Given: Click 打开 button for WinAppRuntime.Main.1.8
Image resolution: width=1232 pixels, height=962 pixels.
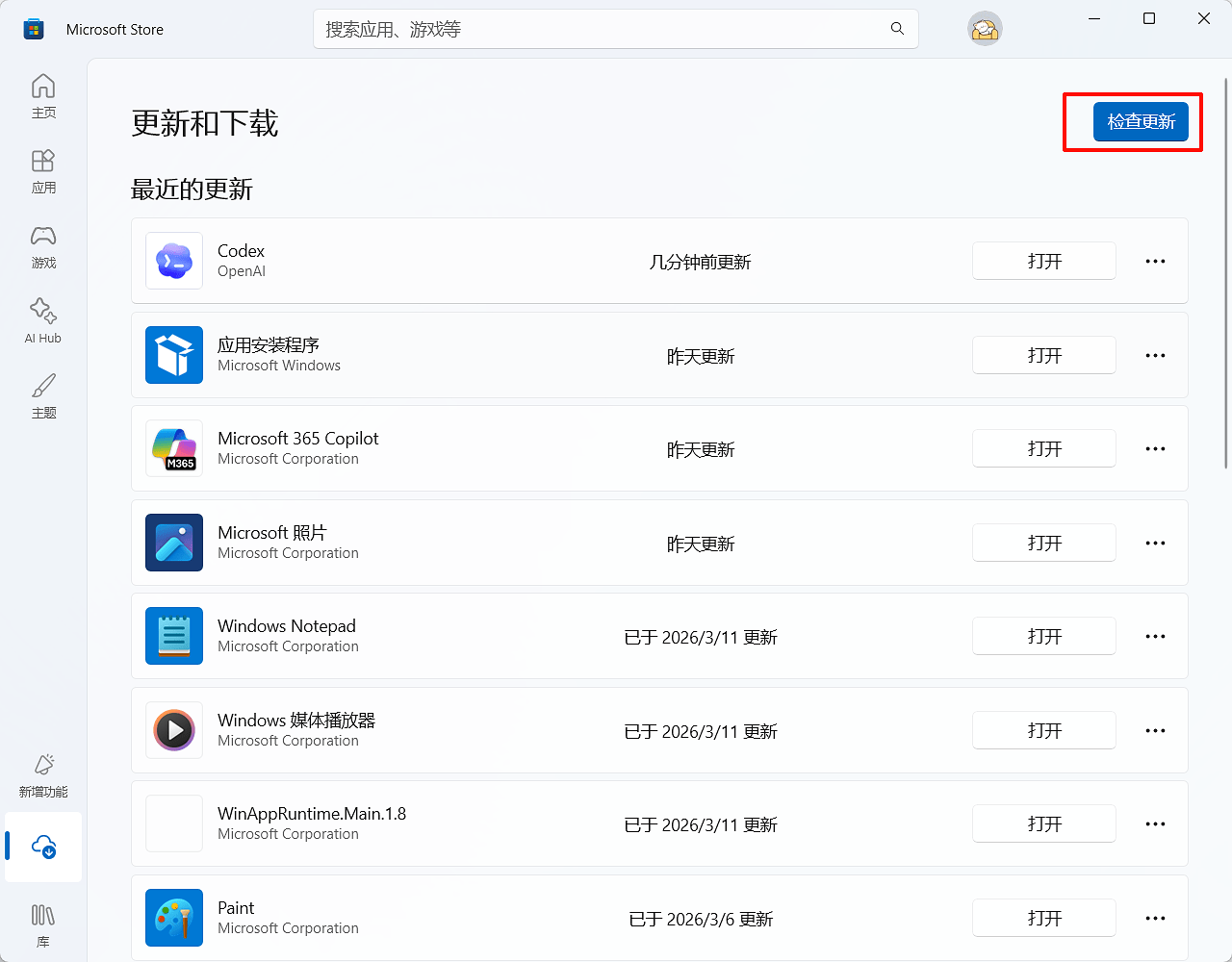Looking at the screenshot, I should click(1044, 823).
